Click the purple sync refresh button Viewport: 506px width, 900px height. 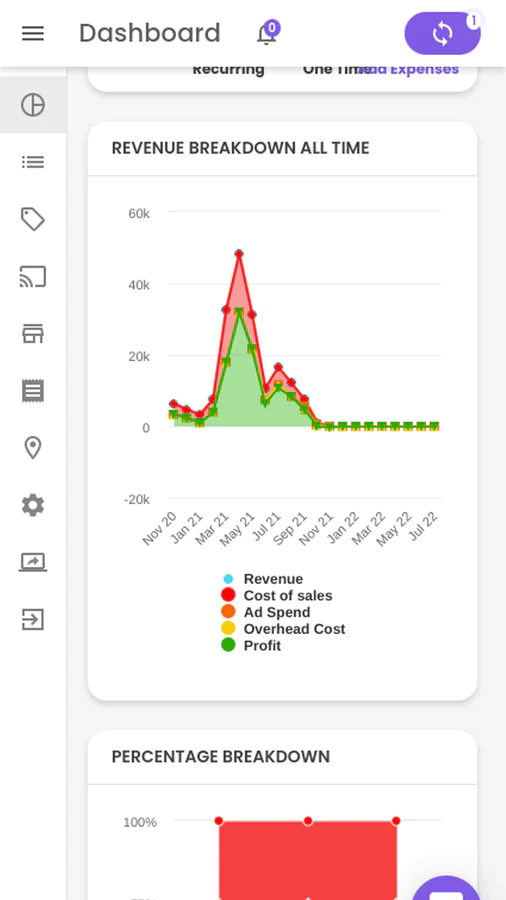(x=442, y=34)
